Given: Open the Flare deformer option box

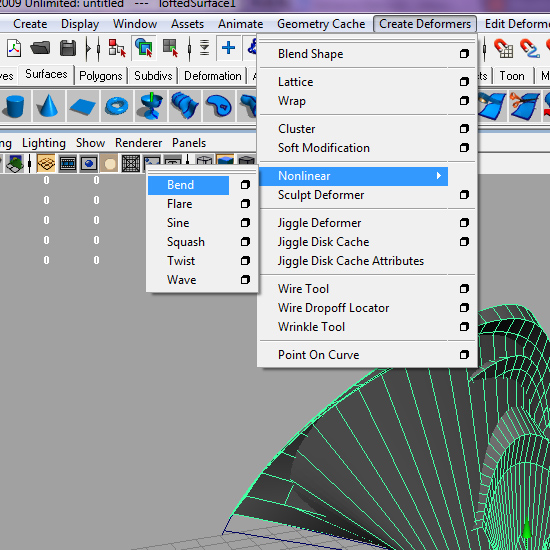Looking at the screenshot, I should [x=245, y=204].
